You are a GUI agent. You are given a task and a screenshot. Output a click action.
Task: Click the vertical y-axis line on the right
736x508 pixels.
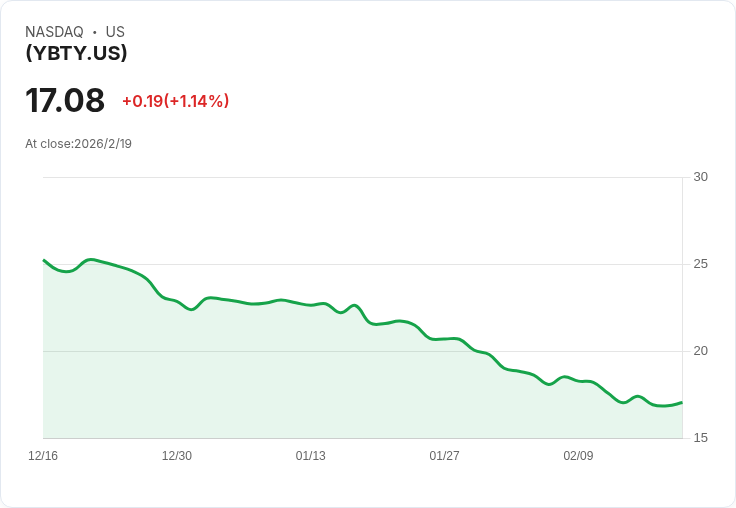coord(682,300)
